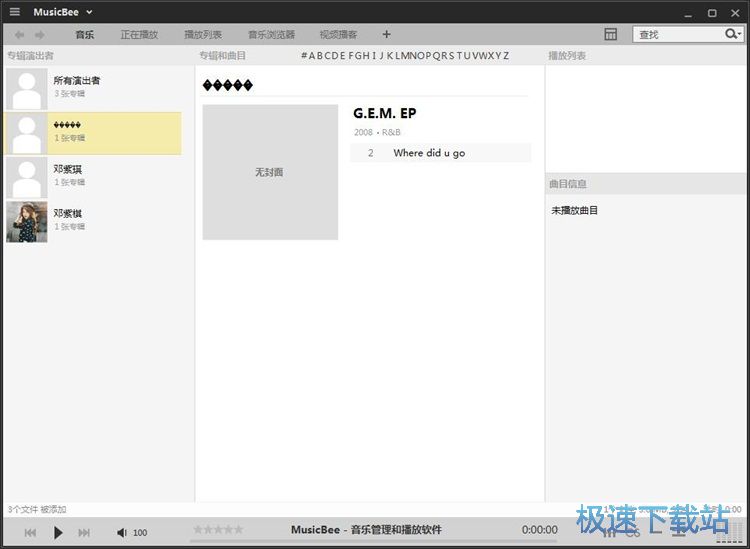Select artist 邓紫琪
750x549 pixels.
point(92,177)
